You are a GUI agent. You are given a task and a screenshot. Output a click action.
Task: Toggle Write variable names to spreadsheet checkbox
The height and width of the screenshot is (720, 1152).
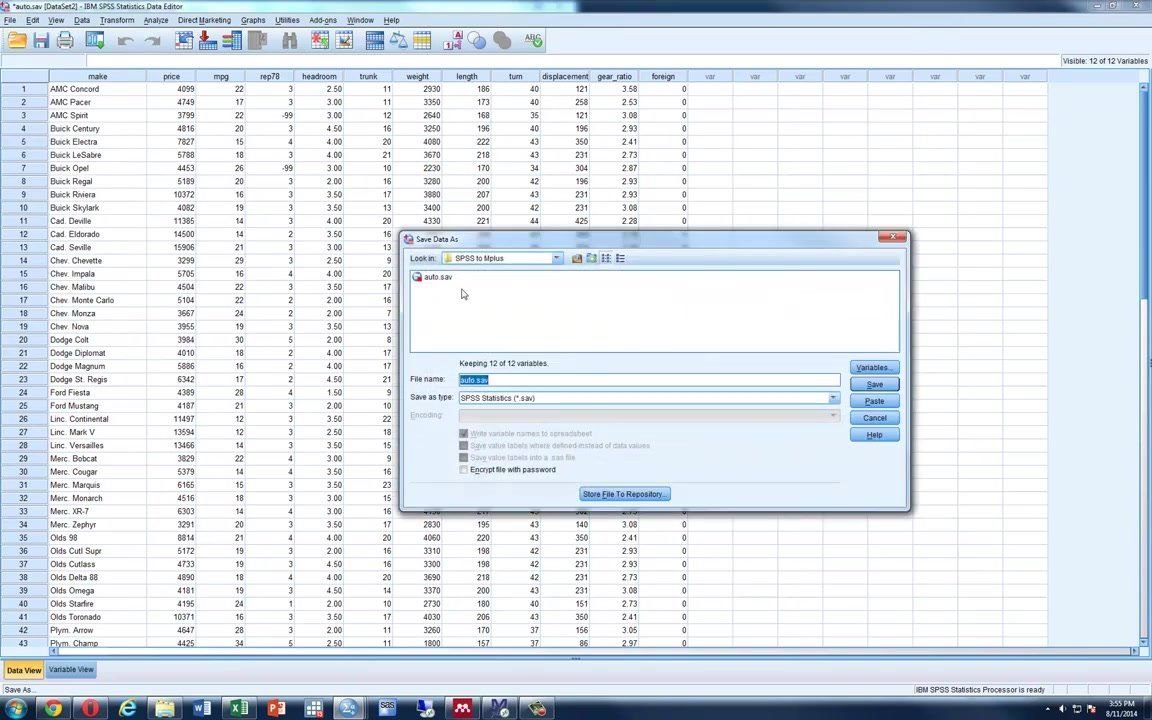point(464,433)
